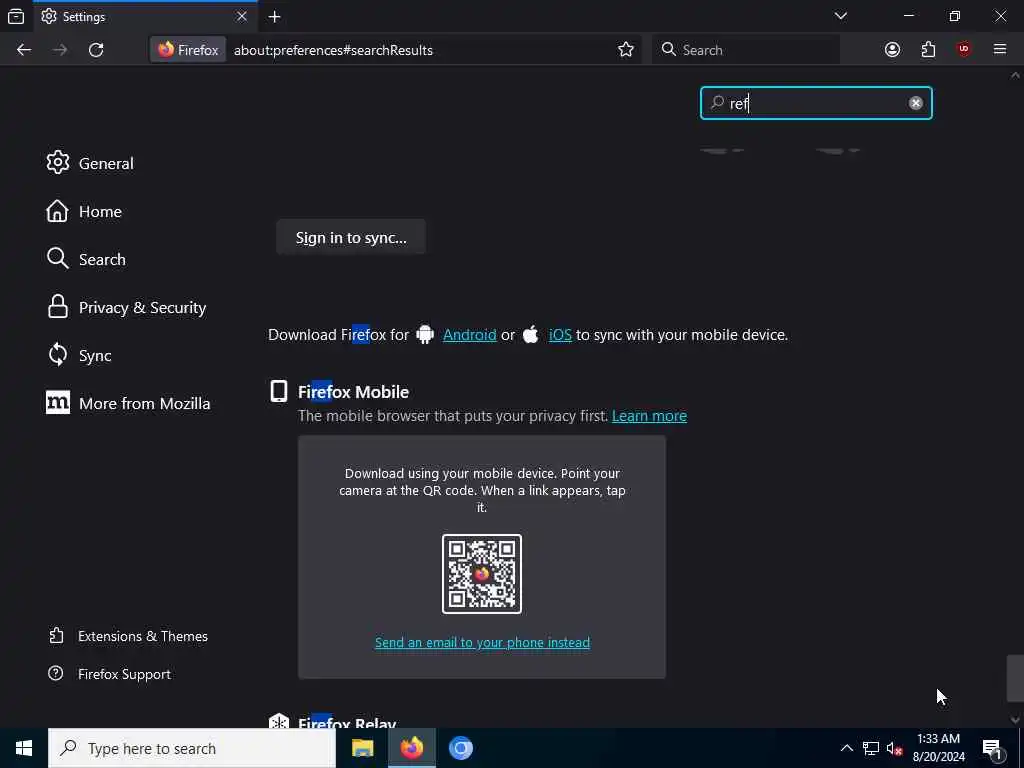This screenshot has height=768, width=1024.
Task: Open the Firefox application hamburger menu
Action: 1000,50
